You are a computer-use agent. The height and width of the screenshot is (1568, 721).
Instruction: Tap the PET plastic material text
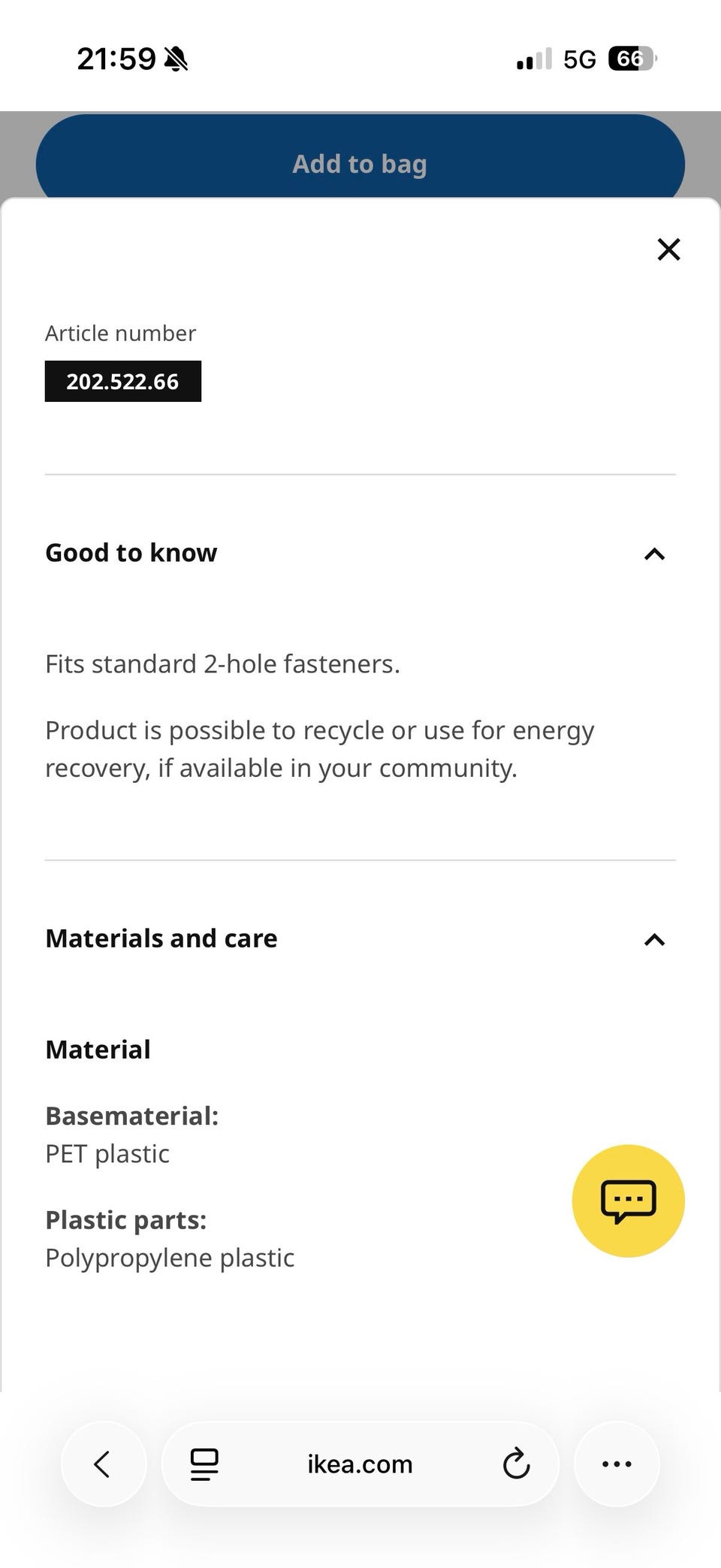(x=107, y=1154)
